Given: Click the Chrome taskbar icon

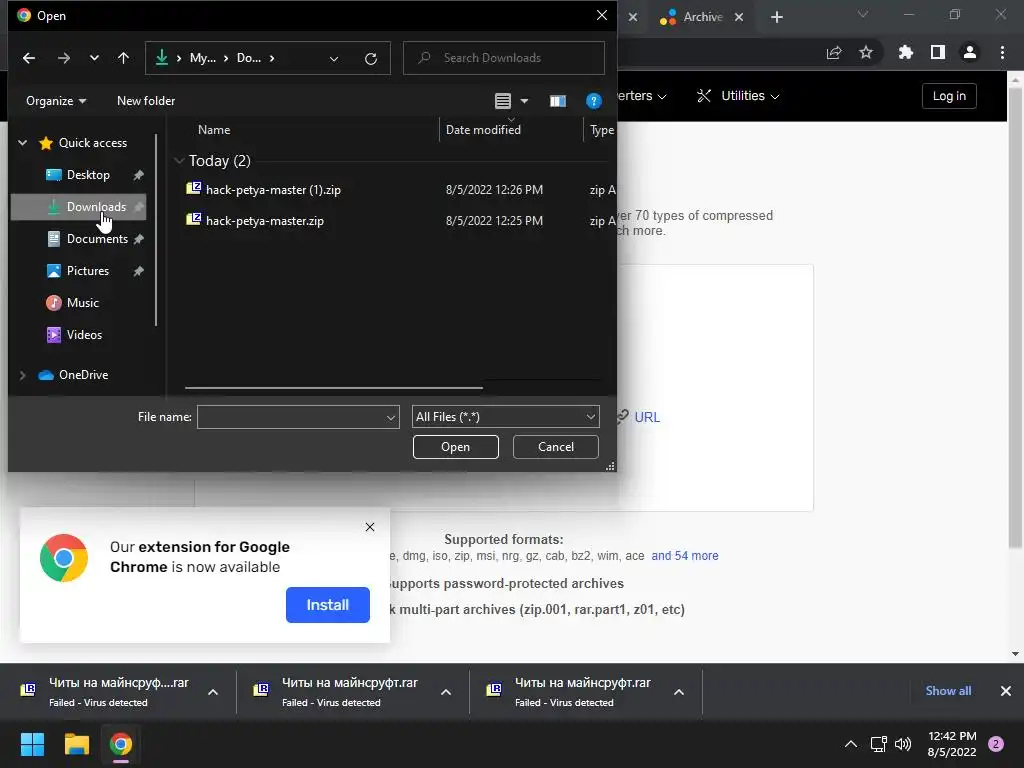Looking at the screenshot, I should coord(121,744).
